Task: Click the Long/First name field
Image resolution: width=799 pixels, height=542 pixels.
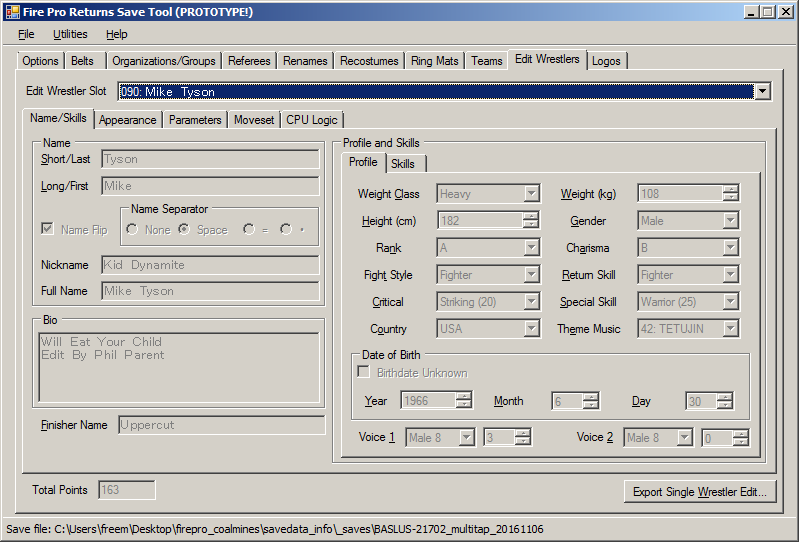Action: click(x=210, y=186)
